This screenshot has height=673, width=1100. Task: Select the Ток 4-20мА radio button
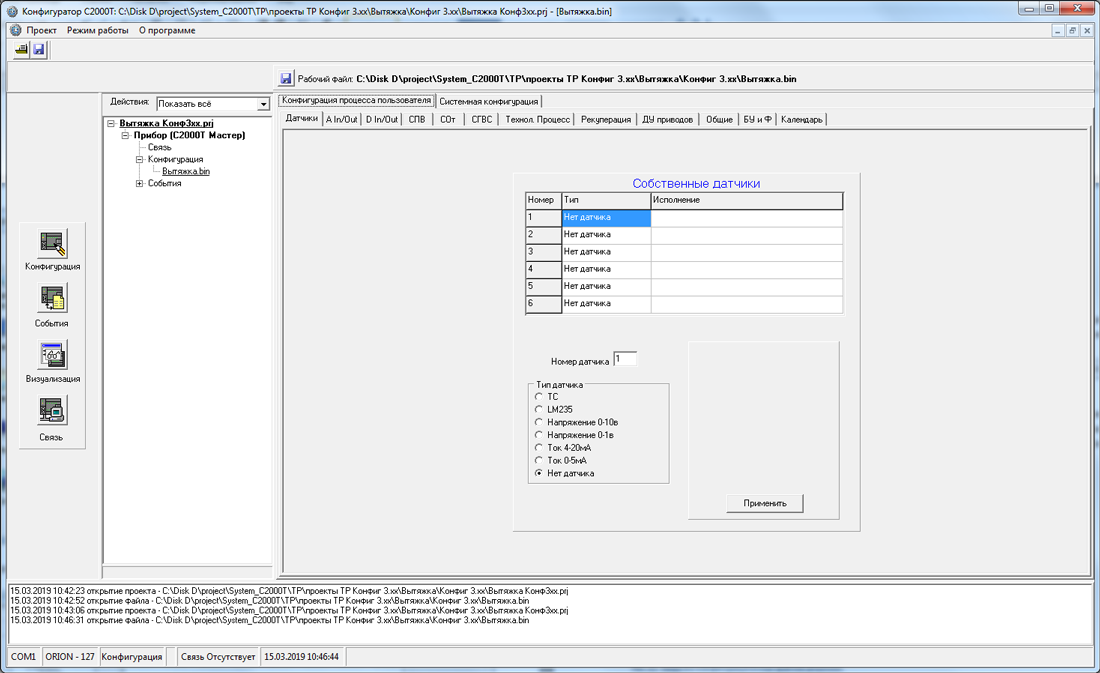pos(540,448)
